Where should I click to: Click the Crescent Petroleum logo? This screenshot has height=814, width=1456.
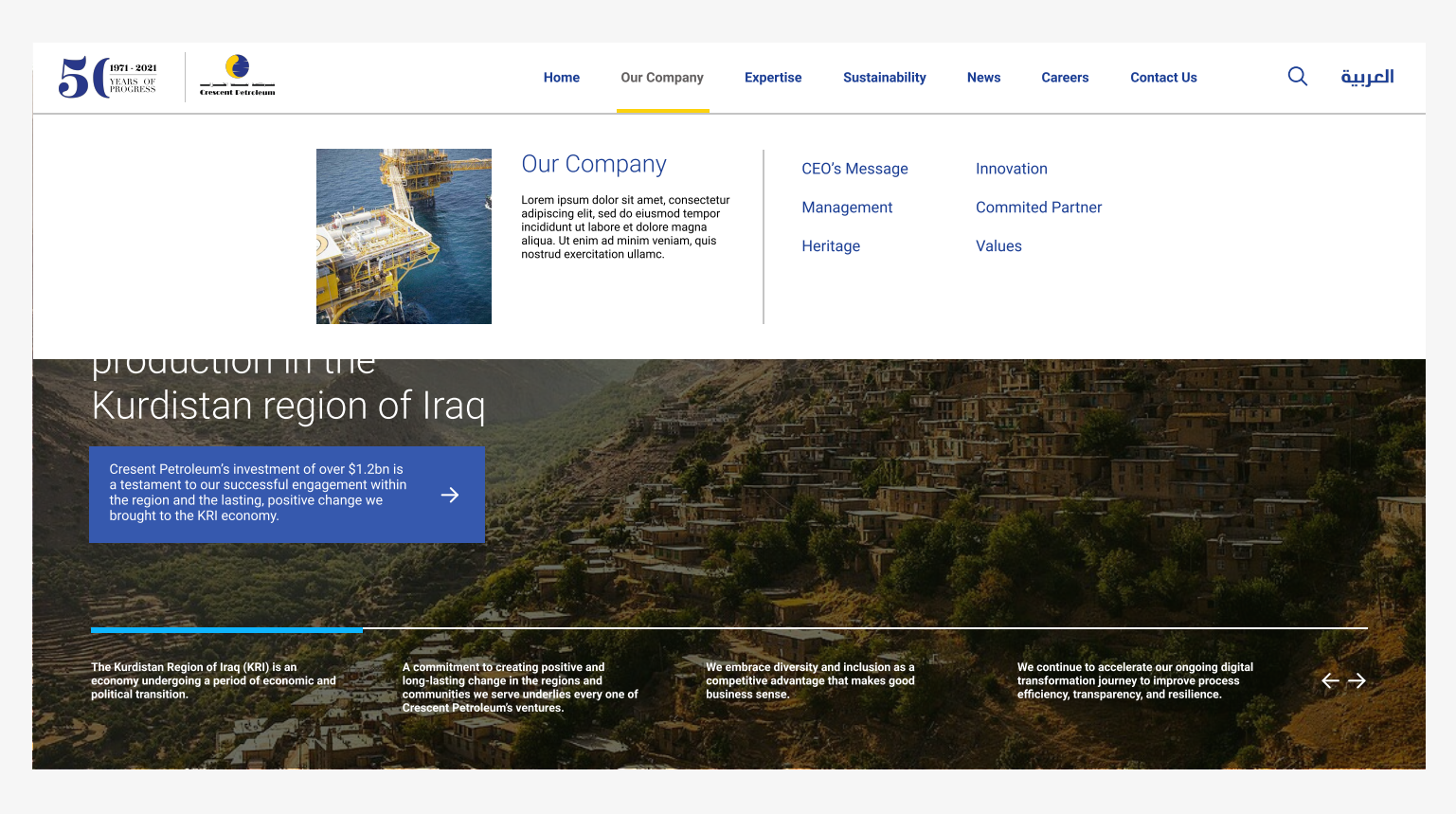tap(237, 77)
